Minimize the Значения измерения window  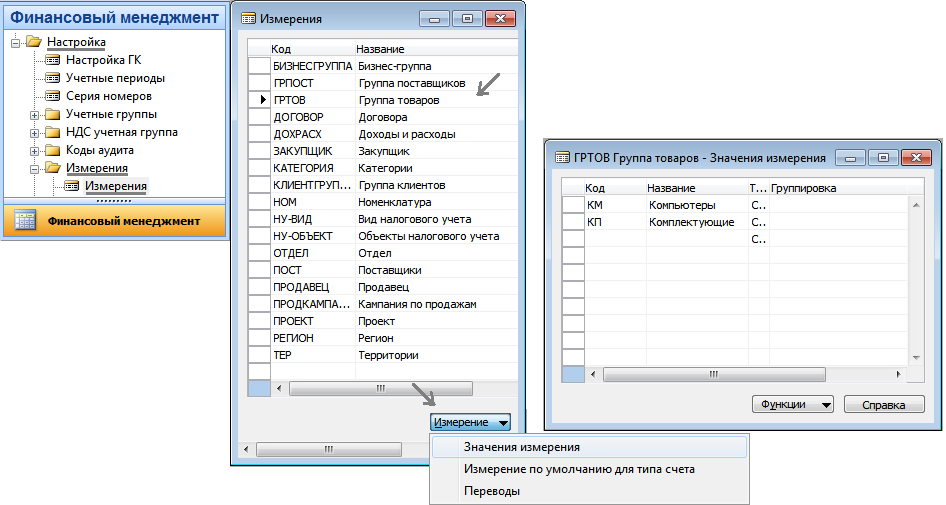[x=851, y=158]
